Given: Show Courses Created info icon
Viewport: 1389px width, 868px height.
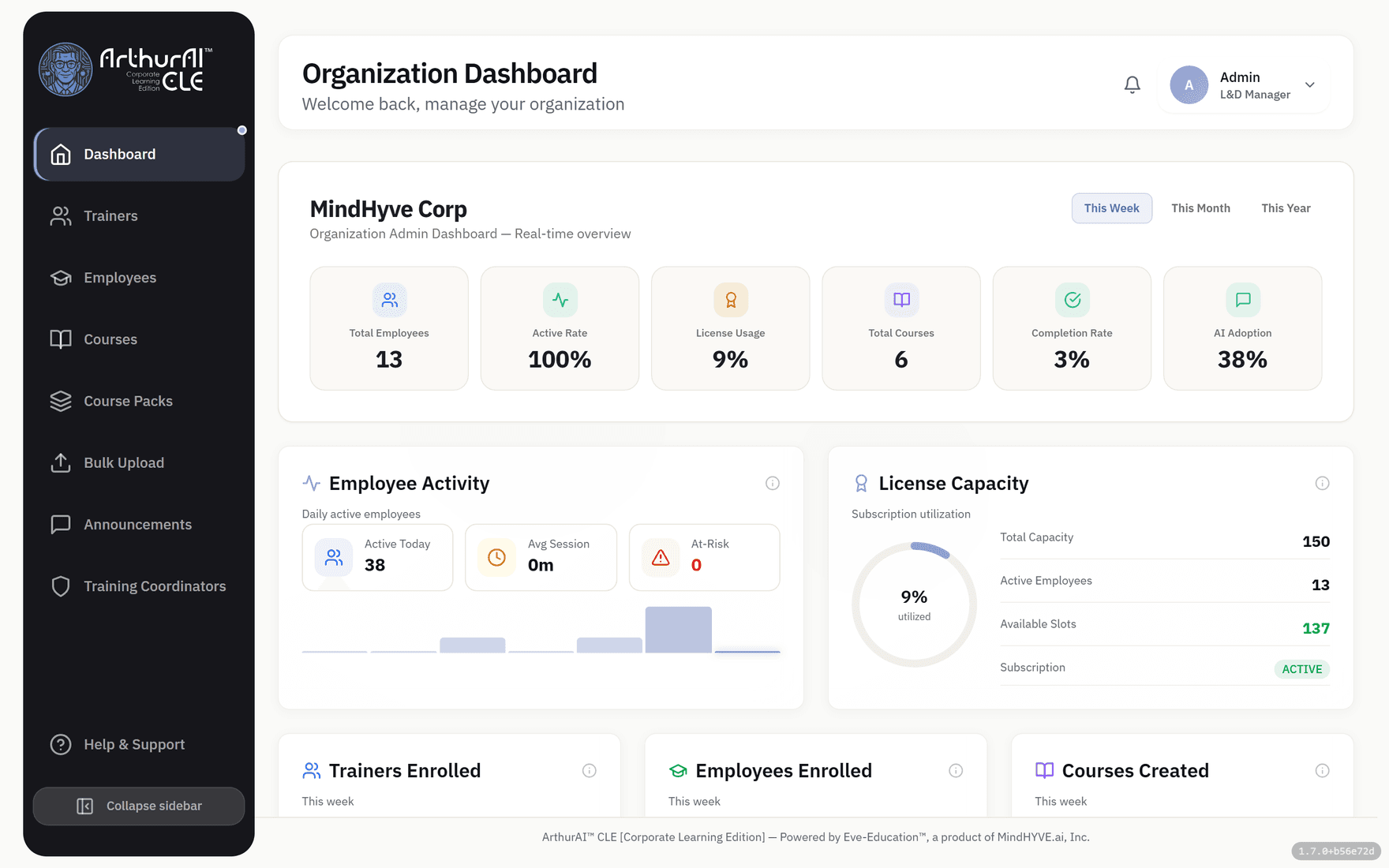Looking at the screenshot, I should click(1323, 771).
